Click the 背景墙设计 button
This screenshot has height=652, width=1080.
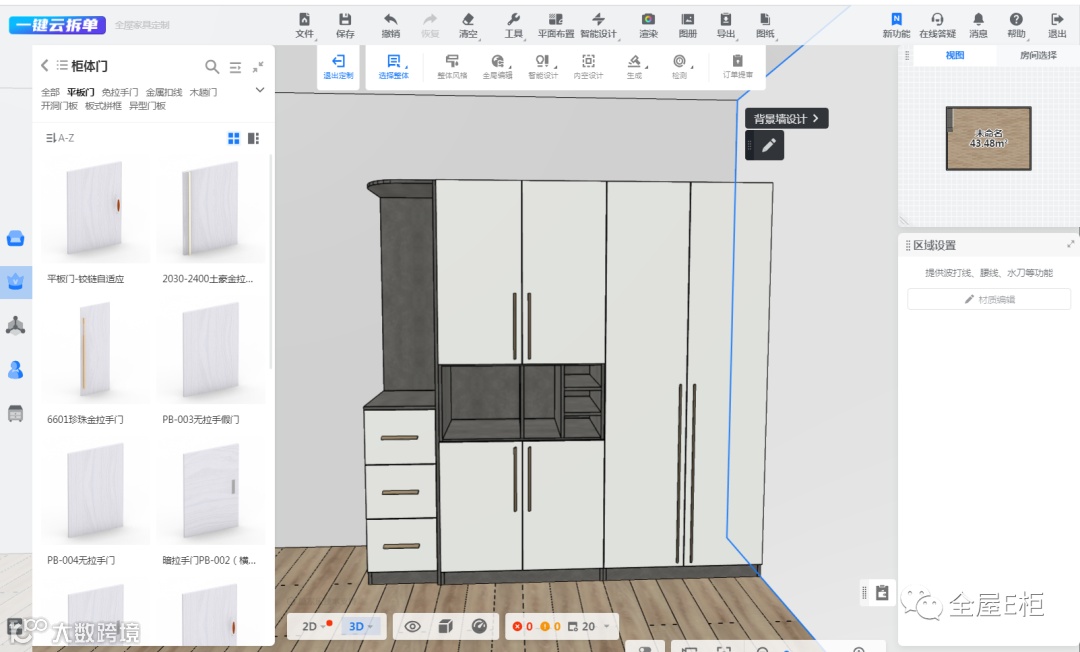point(786,118)
